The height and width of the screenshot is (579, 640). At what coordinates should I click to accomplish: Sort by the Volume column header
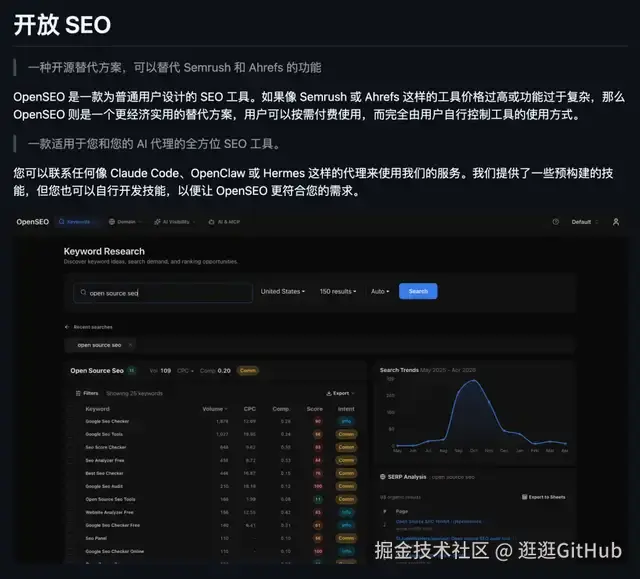215,409
